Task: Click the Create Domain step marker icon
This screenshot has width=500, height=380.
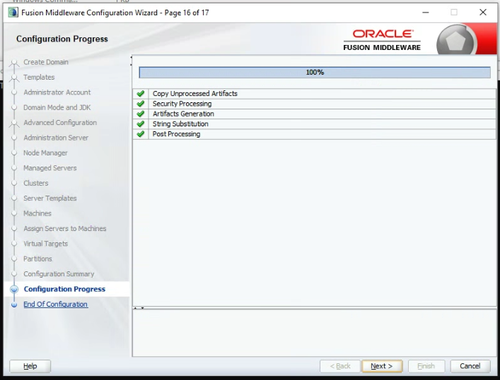Action: pos(14,63)
